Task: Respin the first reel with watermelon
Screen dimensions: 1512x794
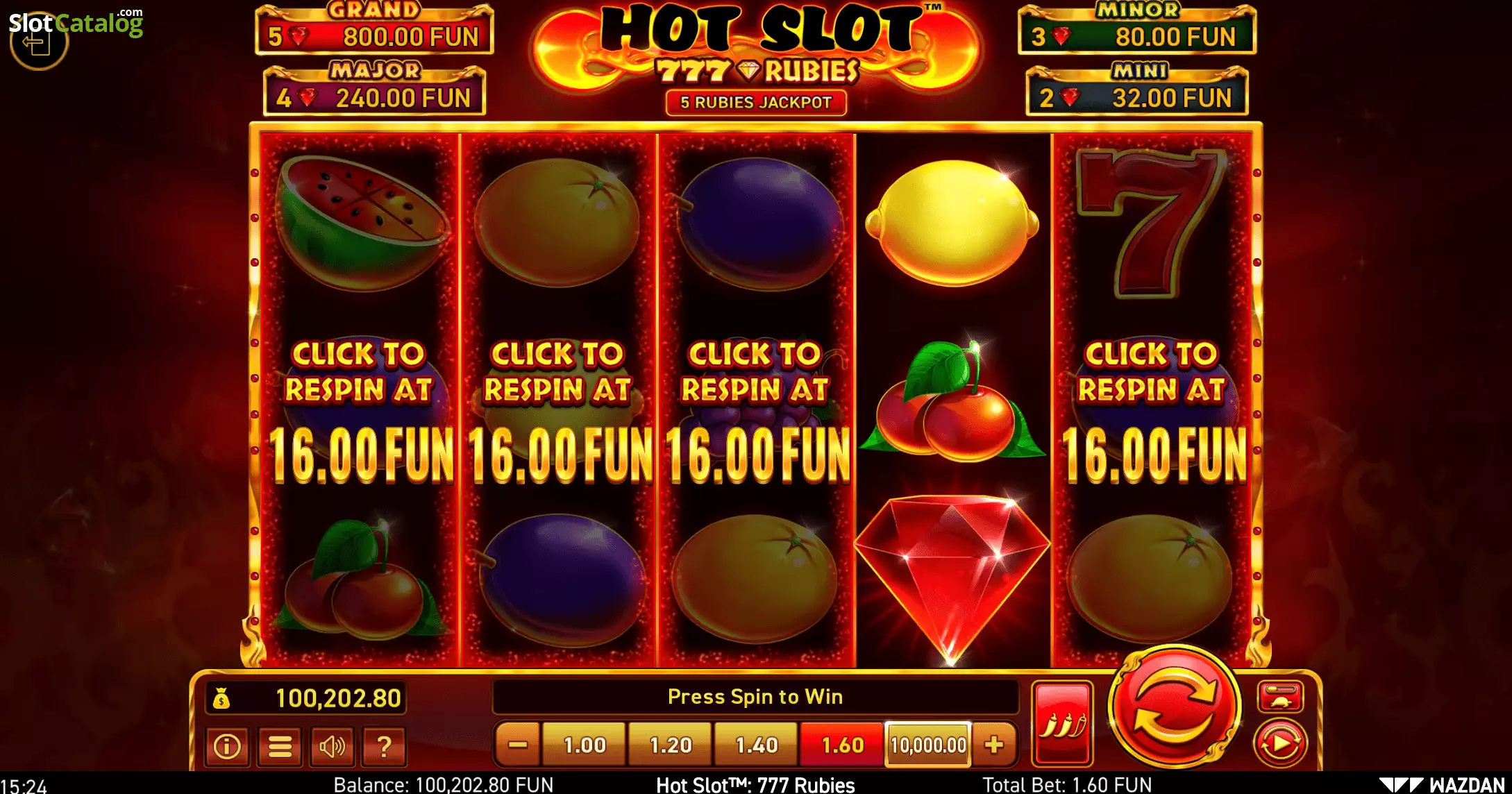Action: [359, 399]
